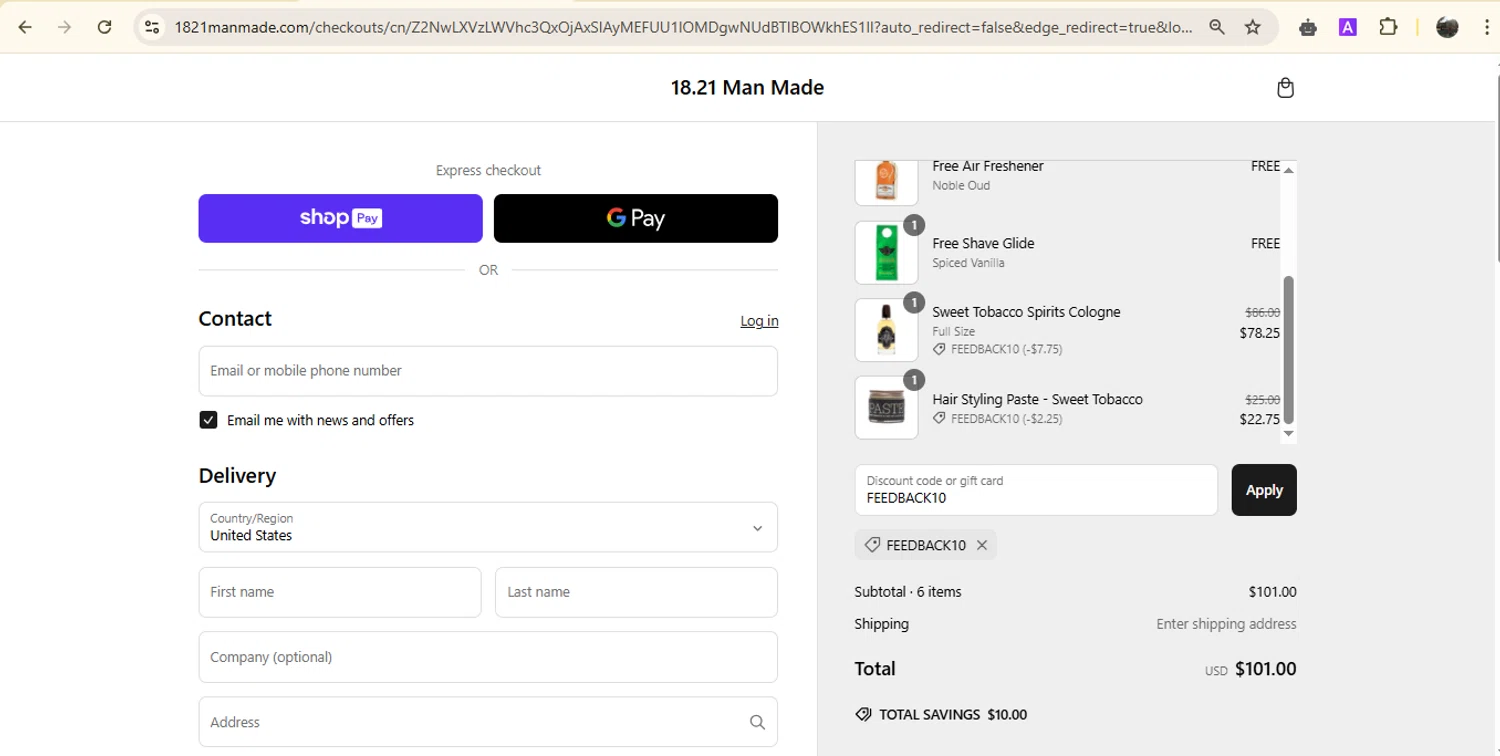Click the Log in link

(x=759, y=321)
